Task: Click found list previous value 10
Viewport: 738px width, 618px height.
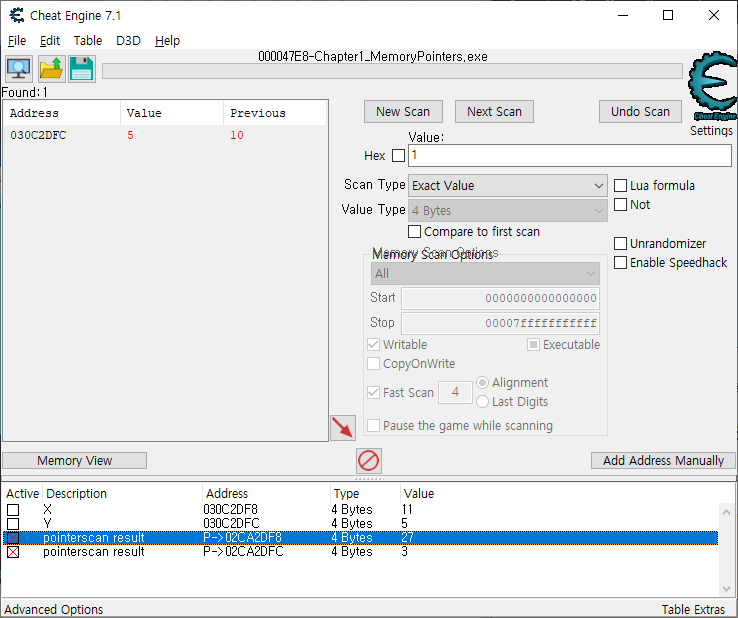Action: tap(237, 136)
